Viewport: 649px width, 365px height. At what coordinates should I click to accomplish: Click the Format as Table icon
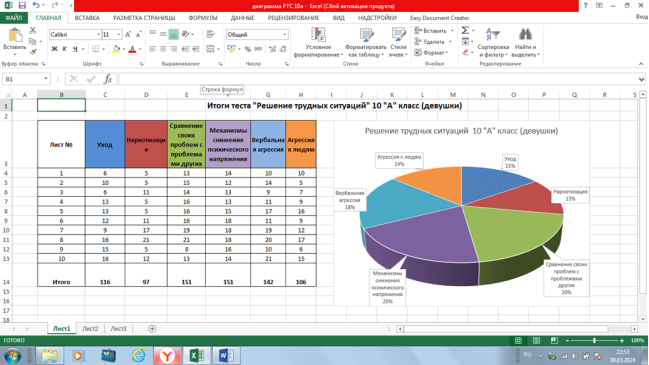coord(366,35)
